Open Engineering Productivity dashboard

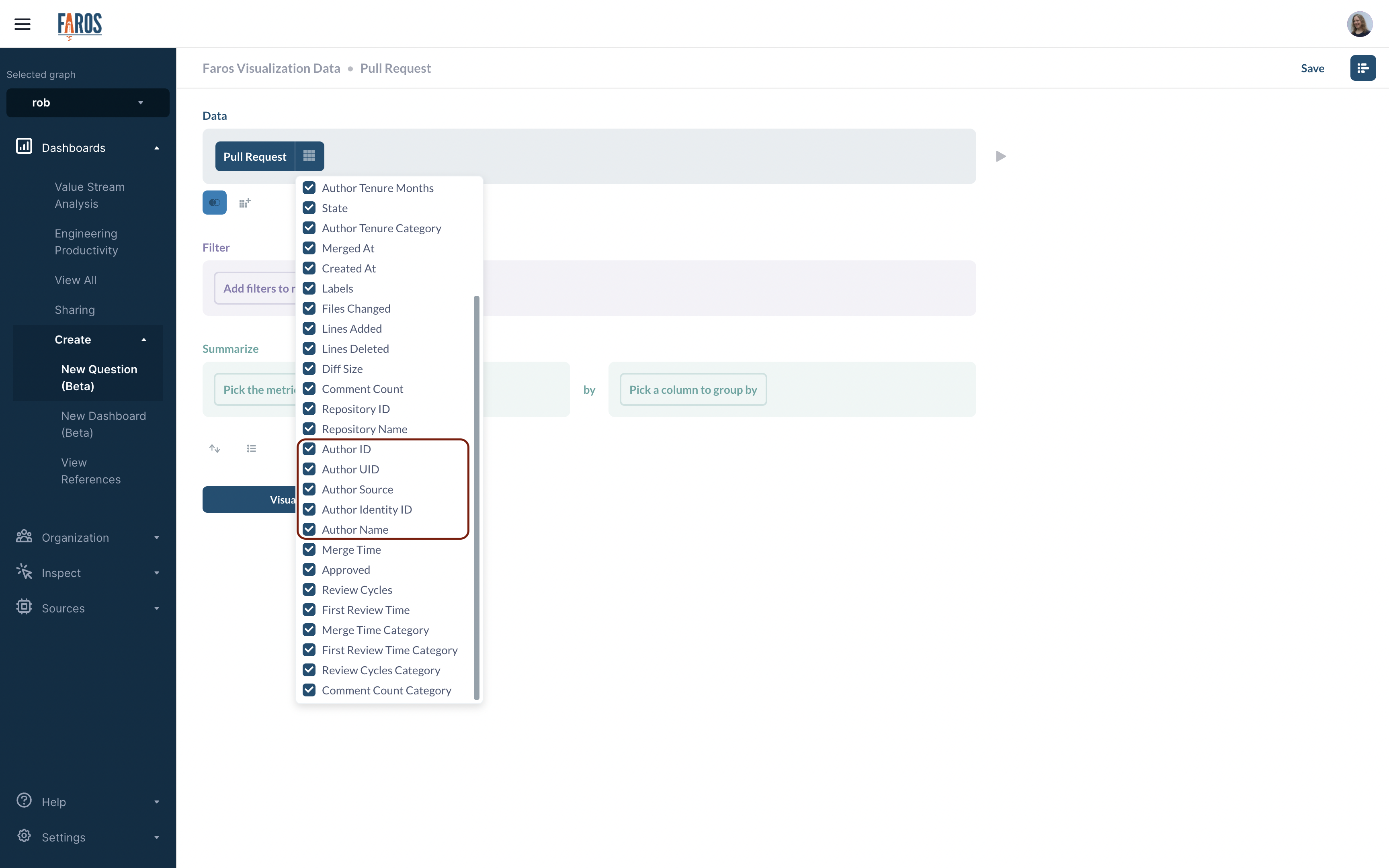(86, 242)
